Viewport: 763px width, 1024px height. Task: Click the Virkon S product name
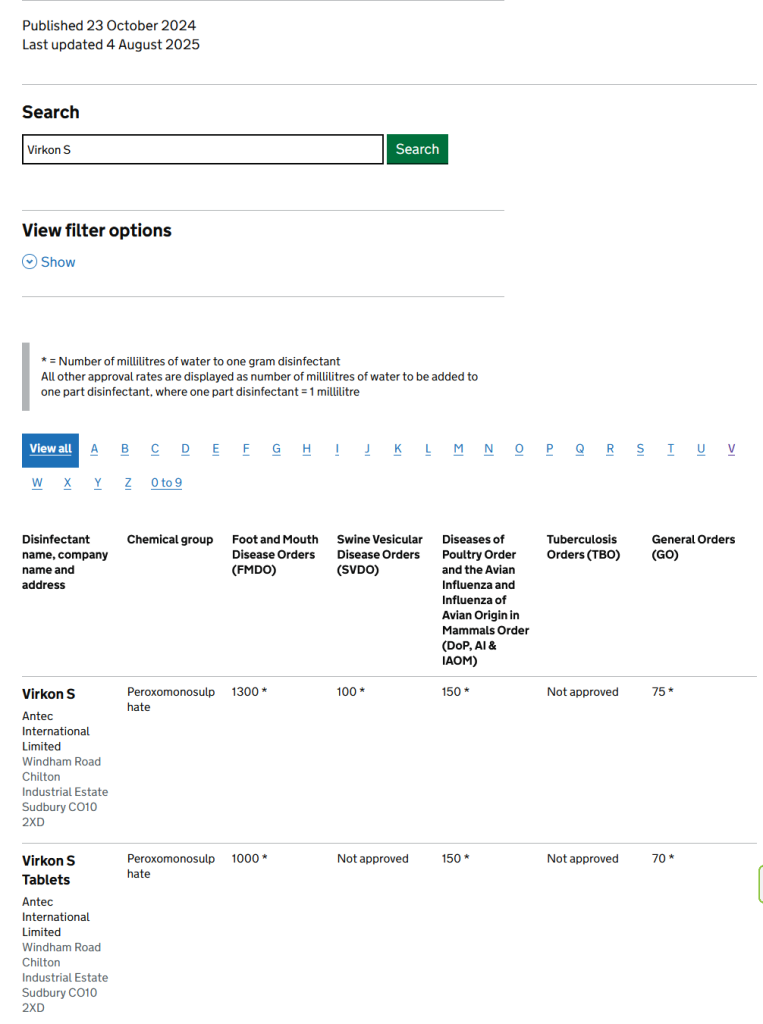pos(48,694)
